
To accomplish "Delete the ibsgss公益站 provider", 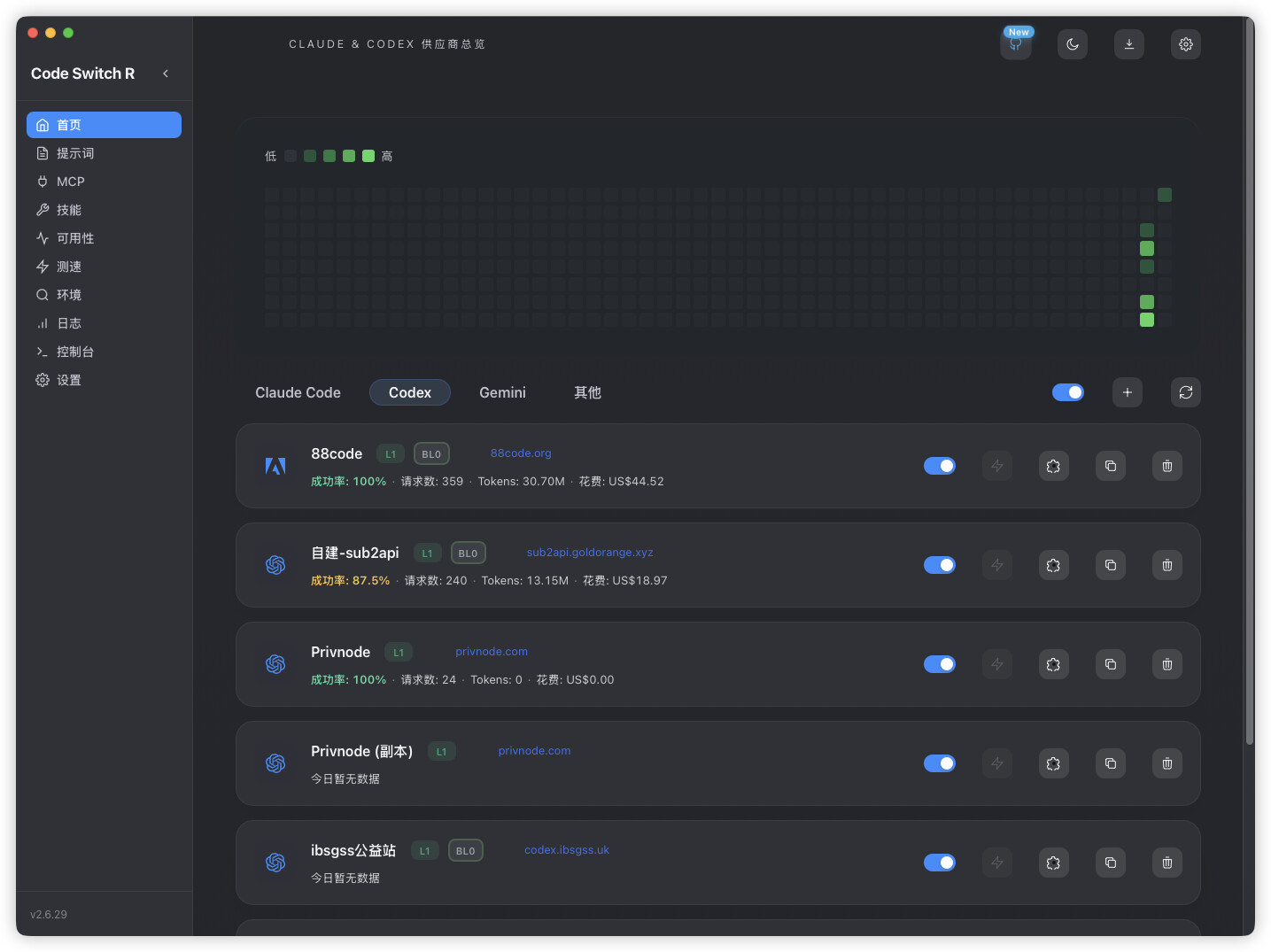I will (x=1167, y=863).
